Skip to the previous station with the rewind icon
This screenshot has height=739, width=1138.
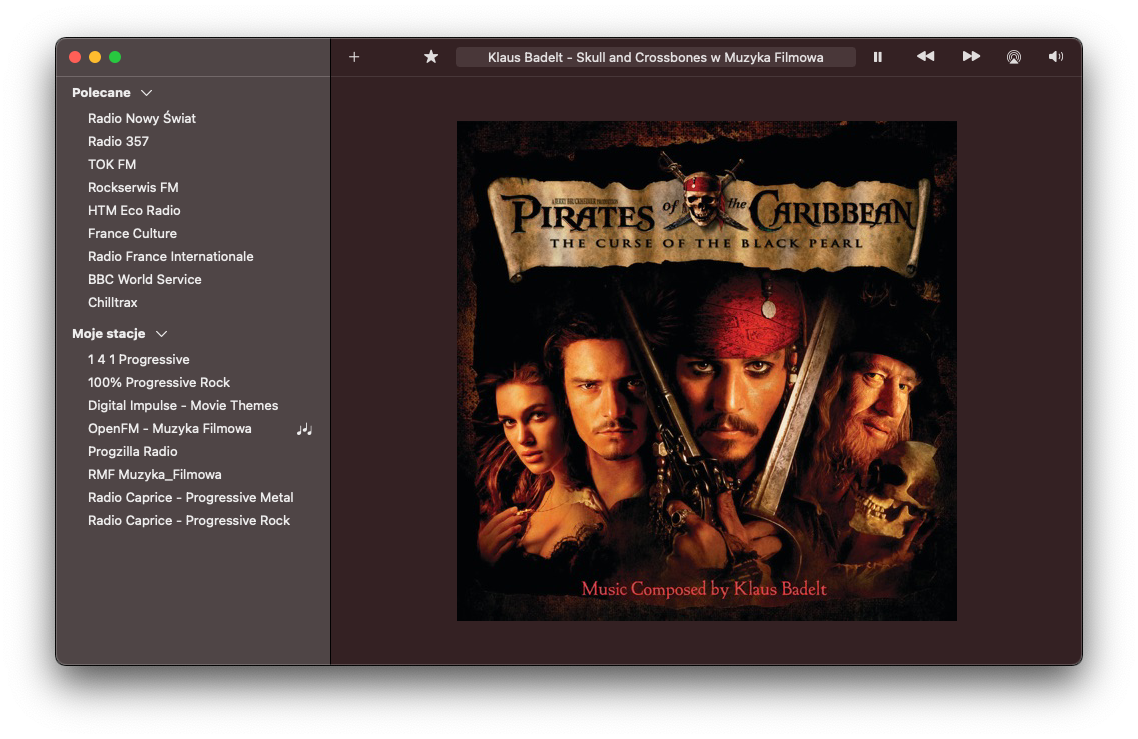[x=925, y=57]
